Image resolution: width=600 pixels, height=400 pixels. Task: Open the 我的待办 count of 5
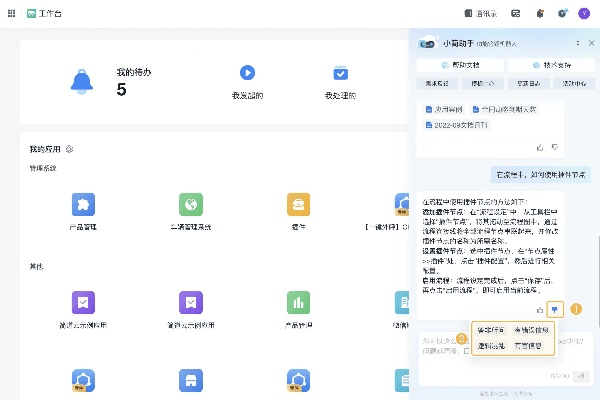coord(121,90)
